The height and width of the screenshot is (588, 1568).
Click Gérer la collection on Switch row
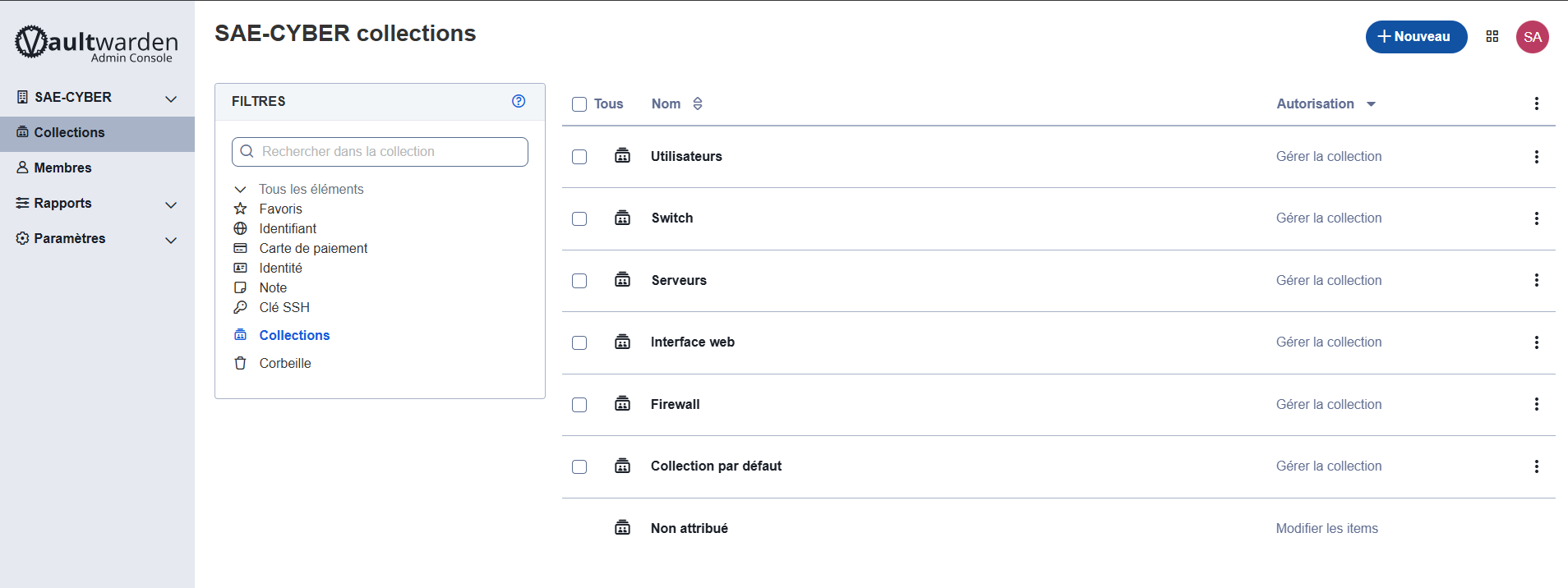(1328, 218)
